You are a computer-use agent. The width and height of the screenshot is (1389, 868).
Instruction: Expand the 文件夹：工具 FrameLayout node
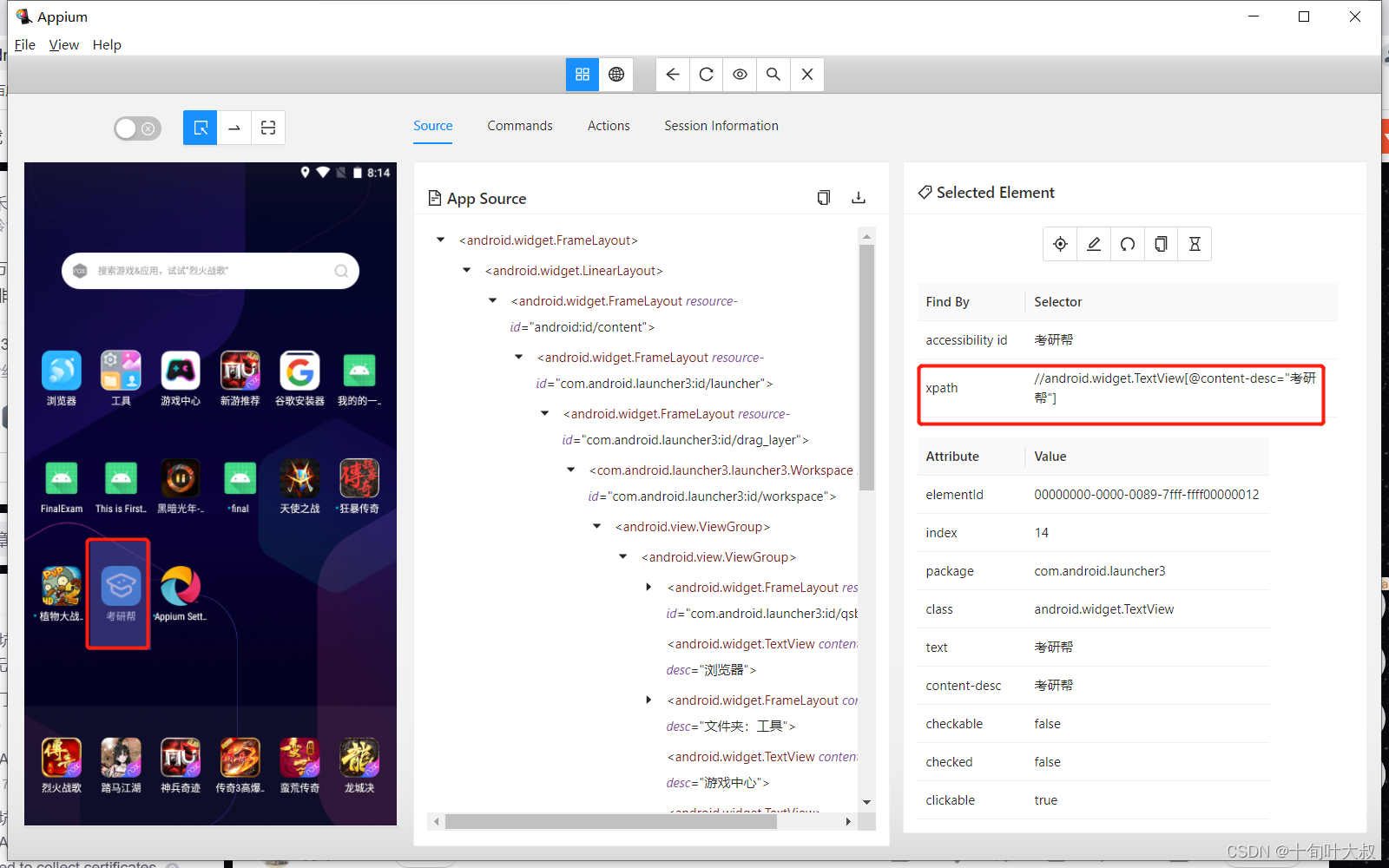pos(648,700)
